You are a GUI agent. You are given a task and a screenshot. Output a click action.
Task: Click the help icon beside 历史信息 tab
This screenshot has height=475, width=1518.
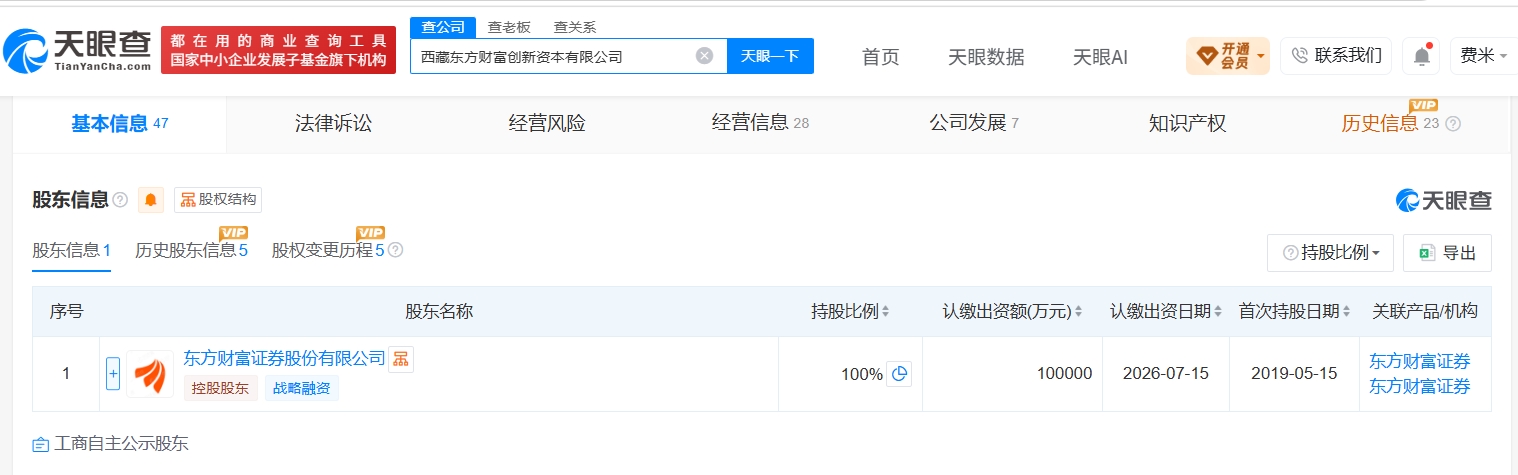click(1453, 124)
